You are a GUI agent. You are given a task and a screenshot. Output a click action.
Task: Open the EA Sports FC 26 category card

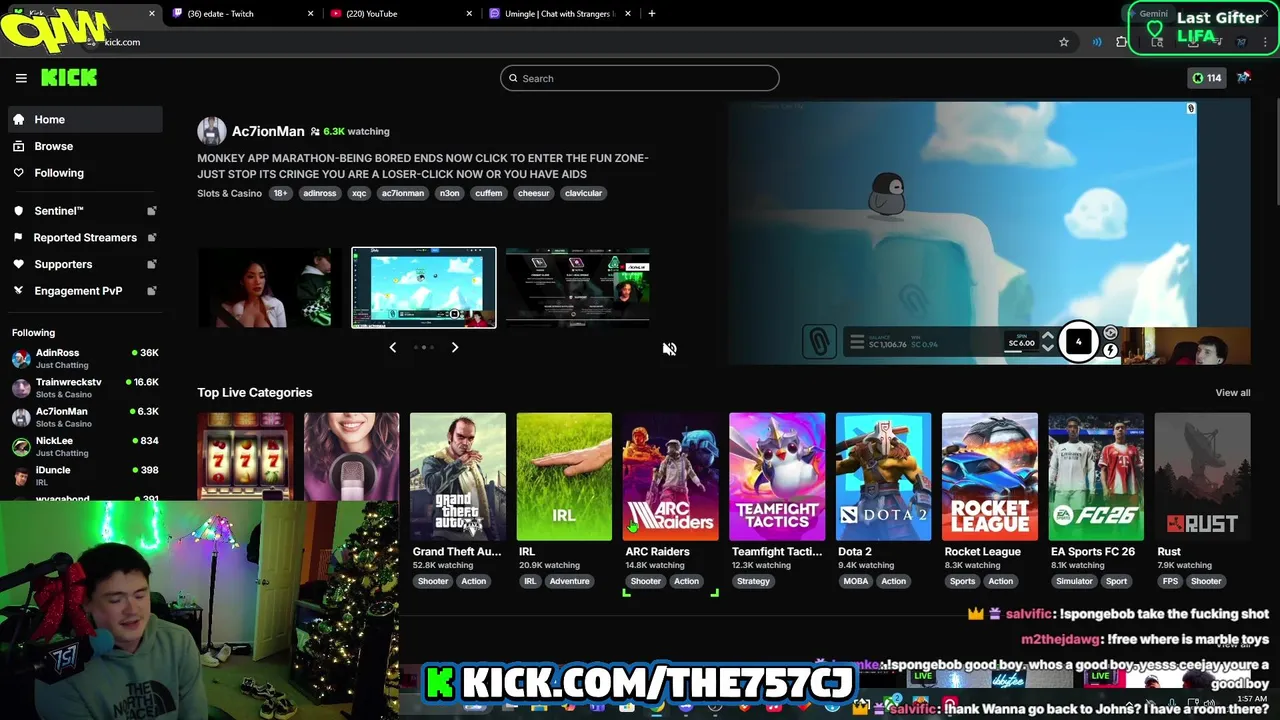tap(1096, 477)
